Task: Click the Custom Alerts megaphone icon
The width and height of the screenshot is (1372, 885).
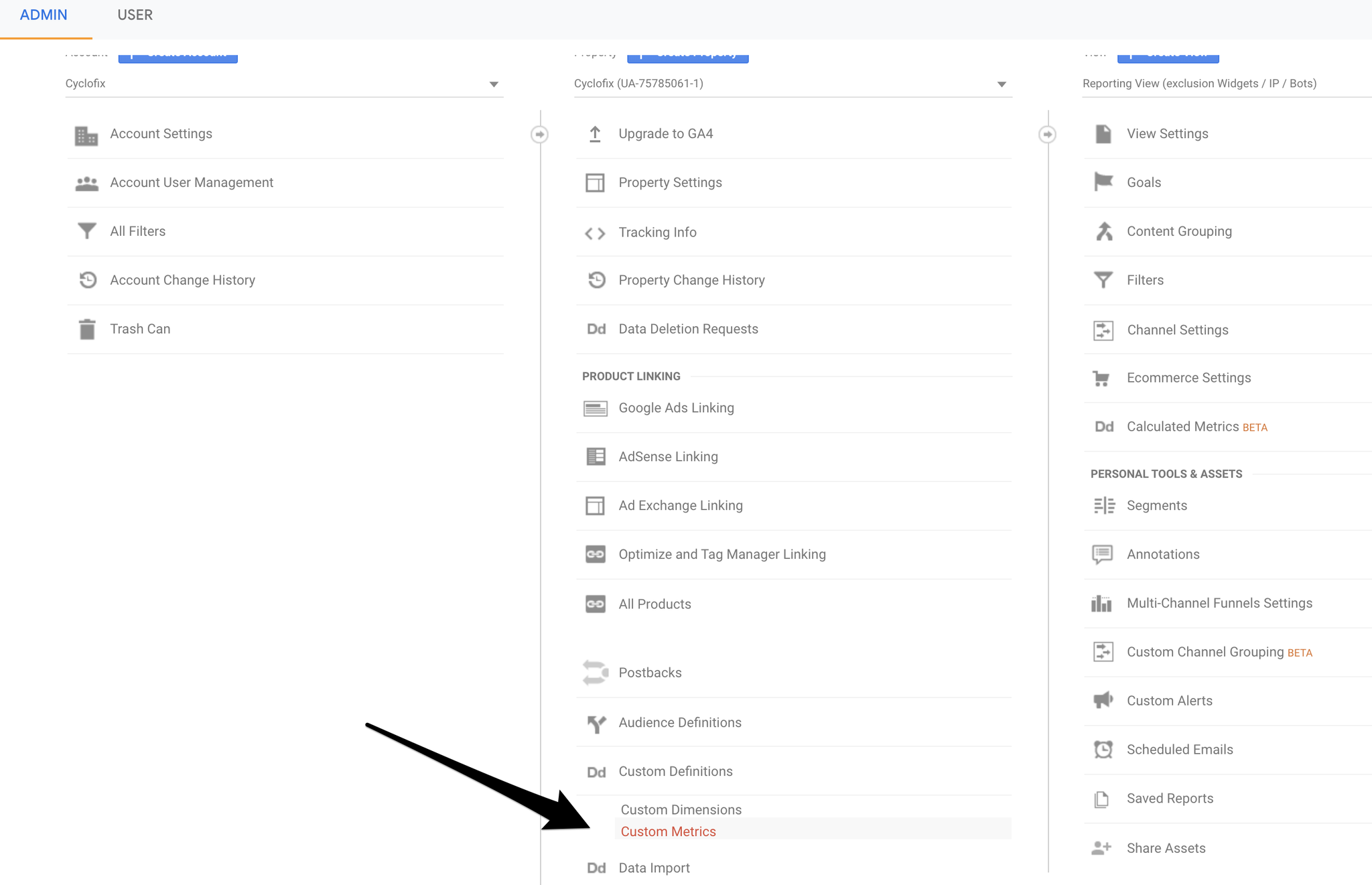Action: coord(1103,700)
